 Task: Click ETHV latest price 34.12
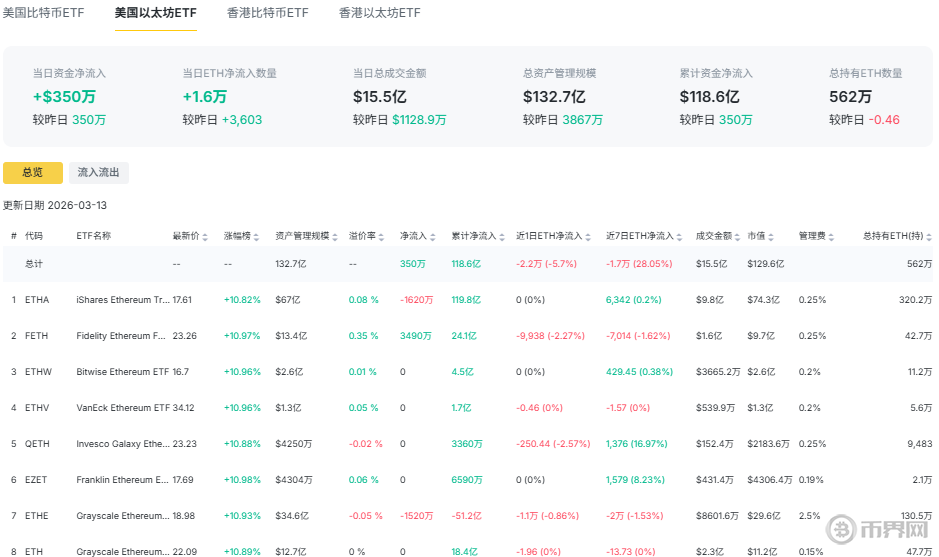point(183,407)
